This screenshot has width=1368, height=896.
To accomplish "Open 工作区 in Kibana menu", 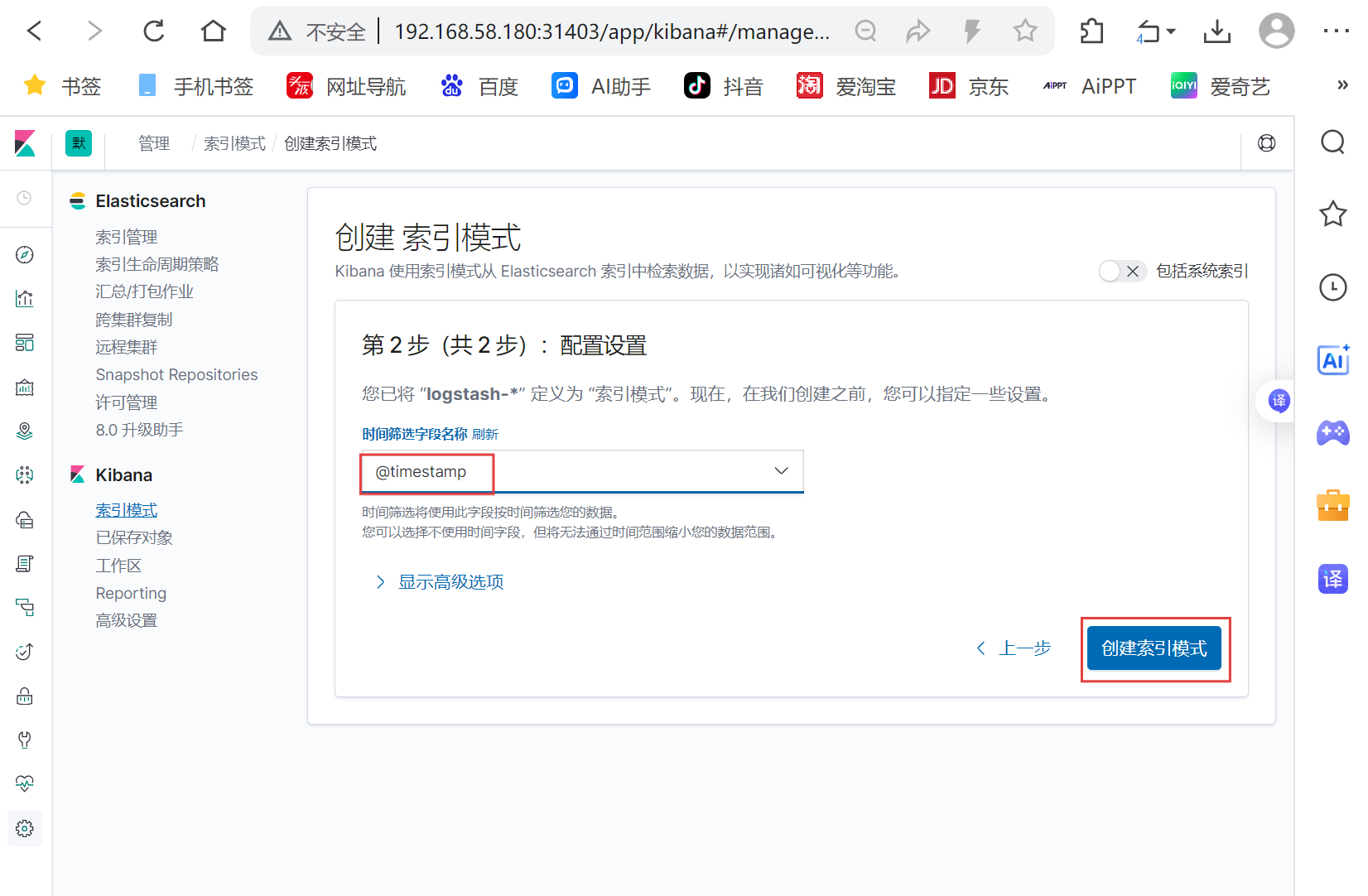I will tap(118, 566).
